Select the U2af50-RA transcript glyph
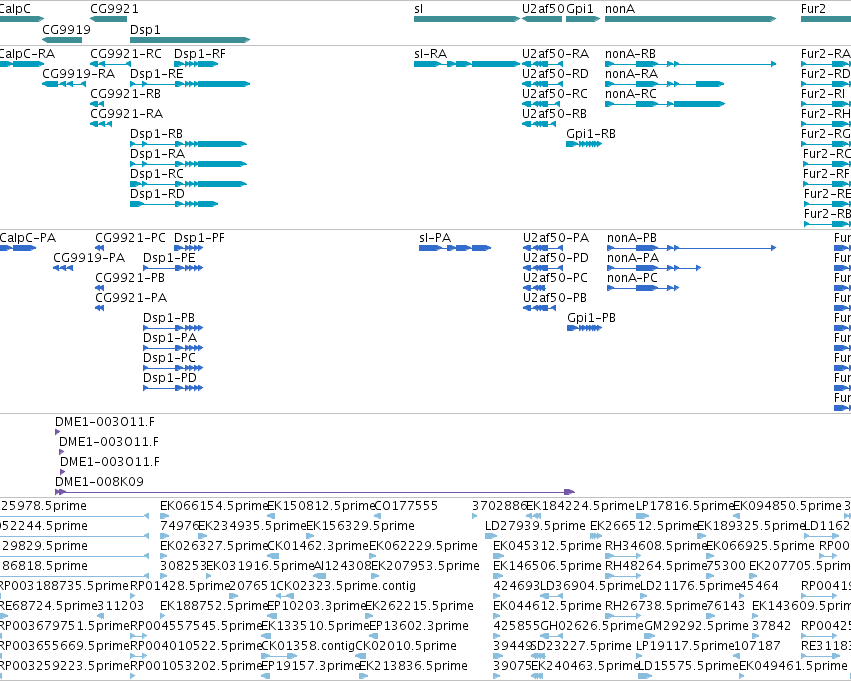The image size is (851, 681). (542, 64)
